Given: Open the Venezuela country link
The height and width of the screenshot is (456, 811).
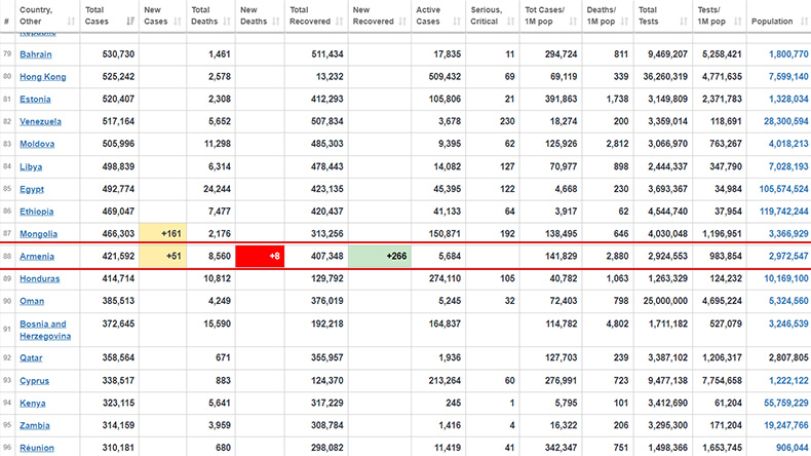Looking at the screenshot, I should (40, 121).
